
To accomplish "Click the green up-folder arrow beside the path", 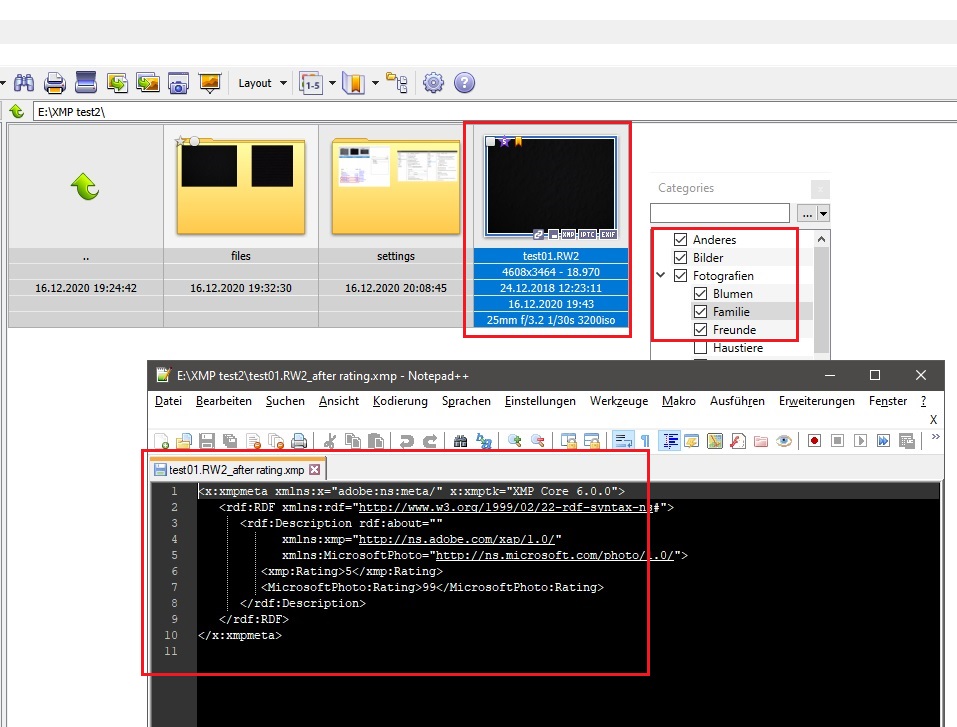I will [x=17, y=111].
